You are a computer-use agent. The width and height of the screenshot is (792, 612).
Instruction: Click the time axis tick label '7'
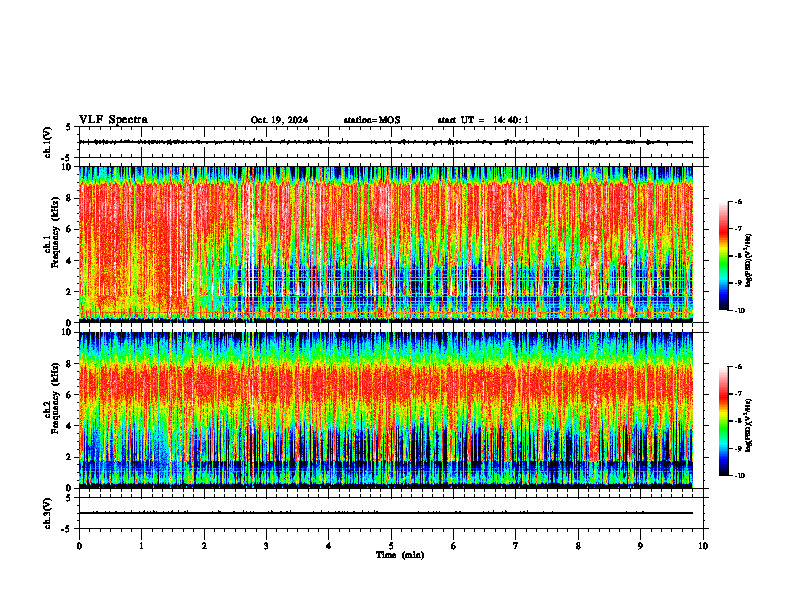tap(516, 546)
